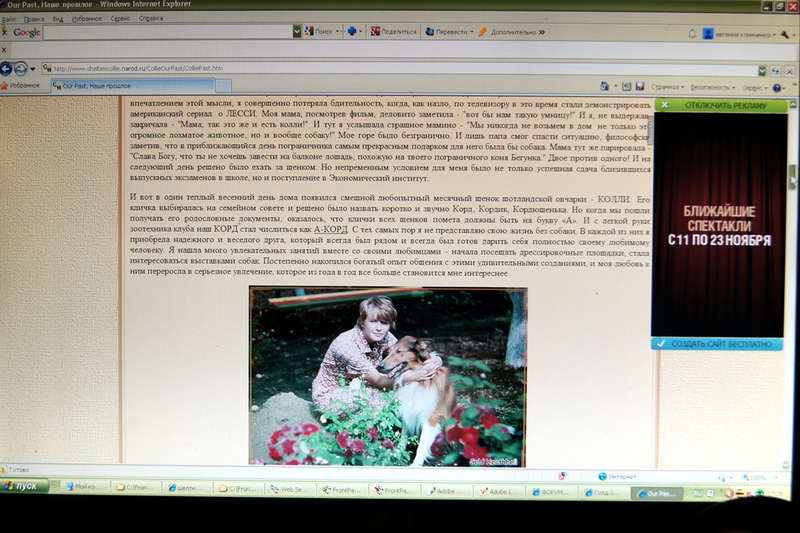
Task: Click the browser Back arrow button
Action: point(6,69)
